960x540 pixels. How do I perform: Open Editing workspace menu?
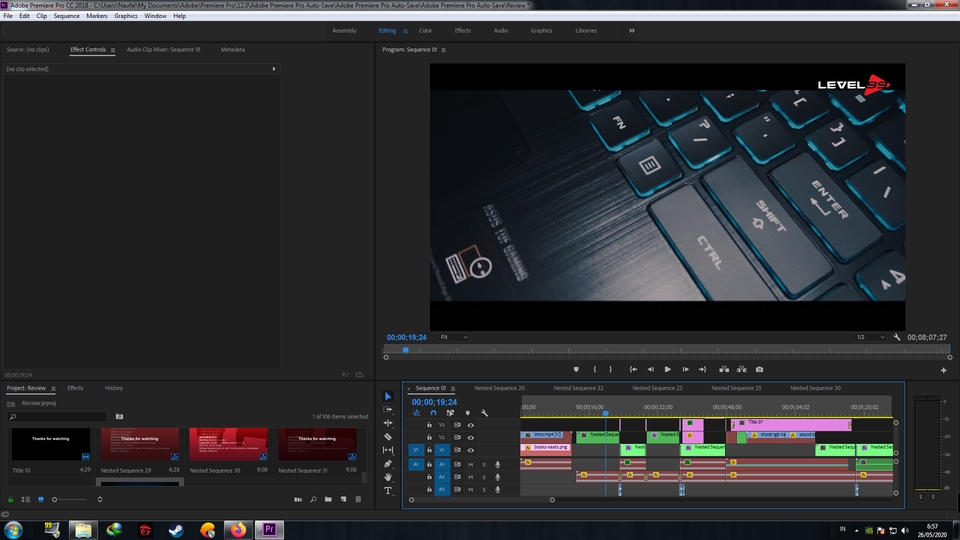(405, 31)
